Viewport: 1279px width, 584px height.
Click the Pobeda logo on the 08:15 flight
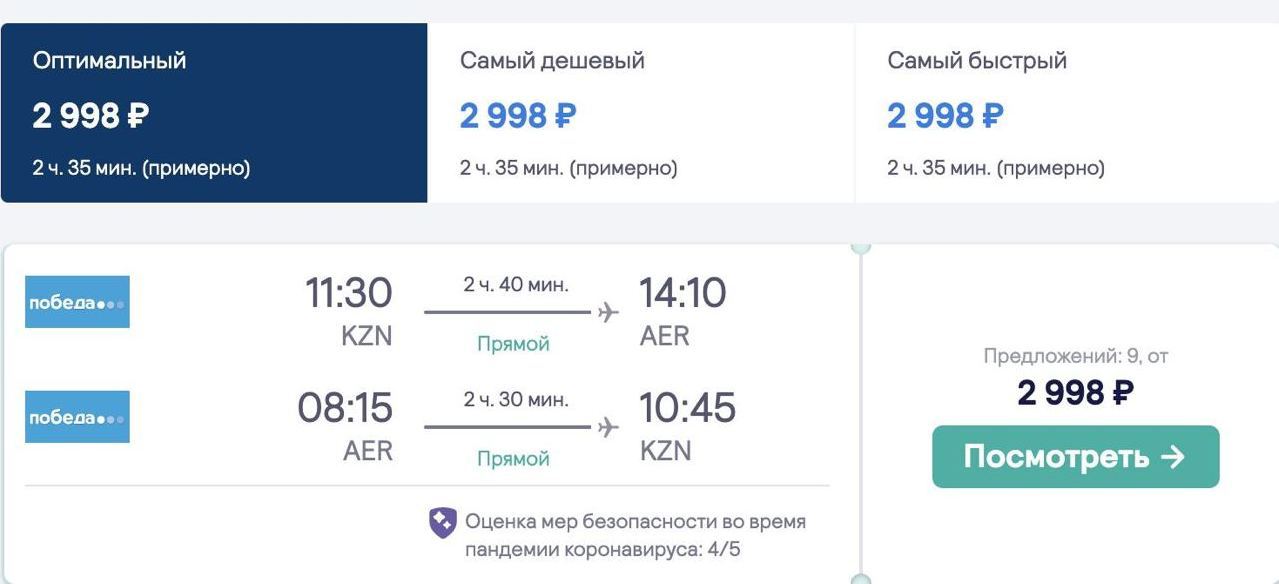click(x=77, y=417)
